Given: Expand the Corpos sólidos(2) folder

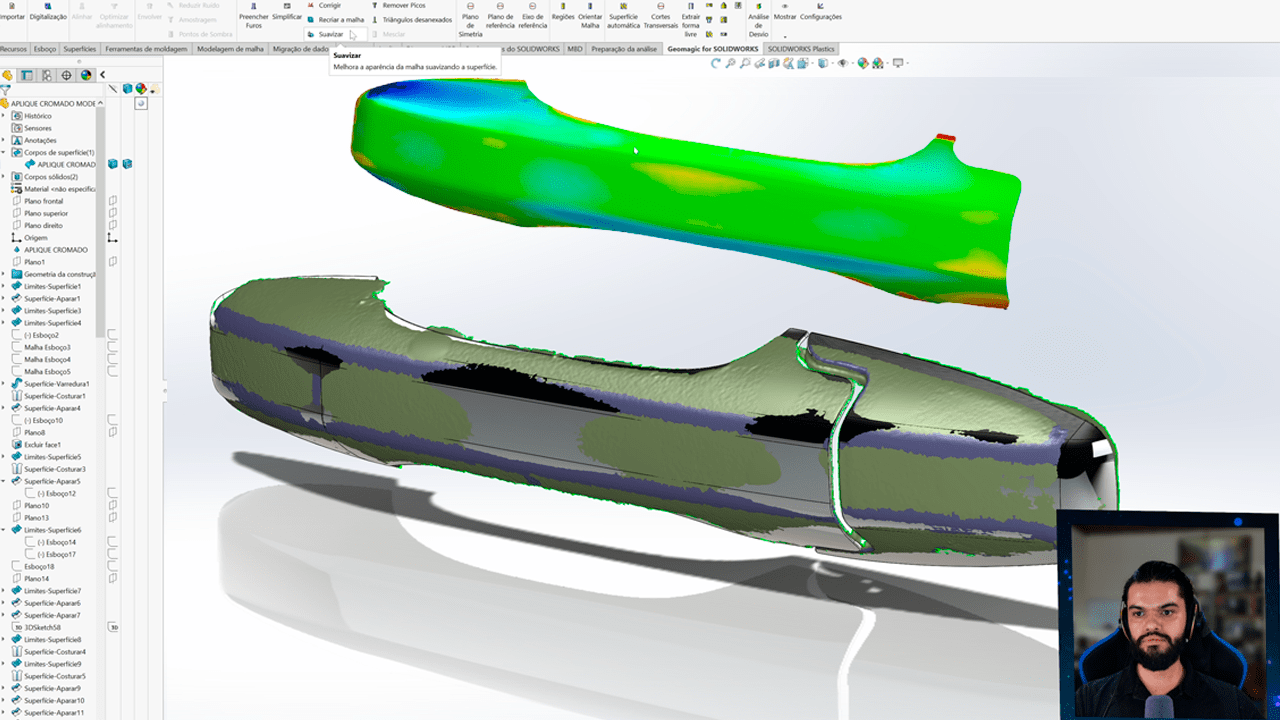Looking at the screenshot, I should 4,177.
